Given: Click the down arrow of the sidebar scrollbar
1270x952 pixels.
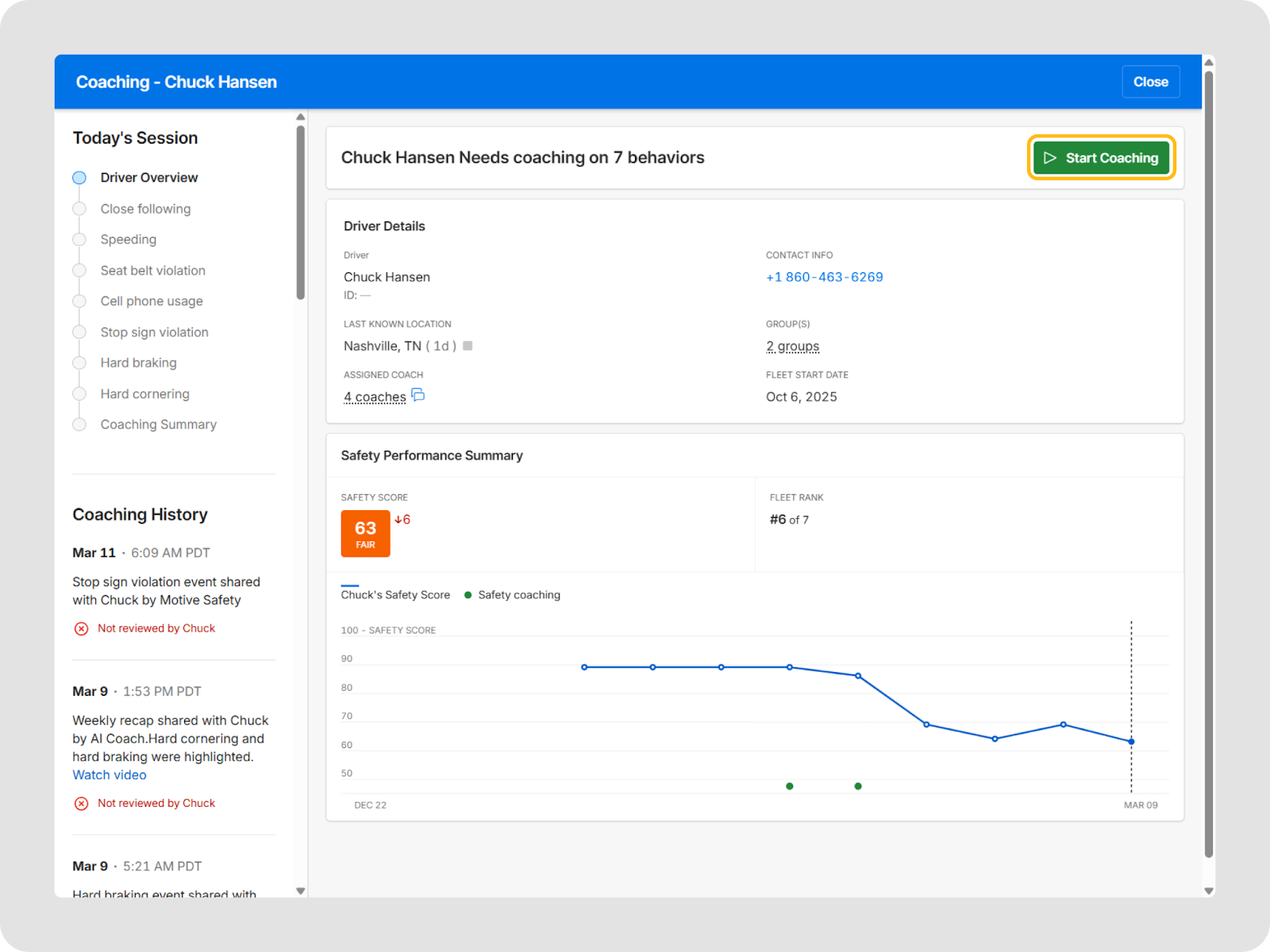Looking at the screenshot, I should pos(300,891).
